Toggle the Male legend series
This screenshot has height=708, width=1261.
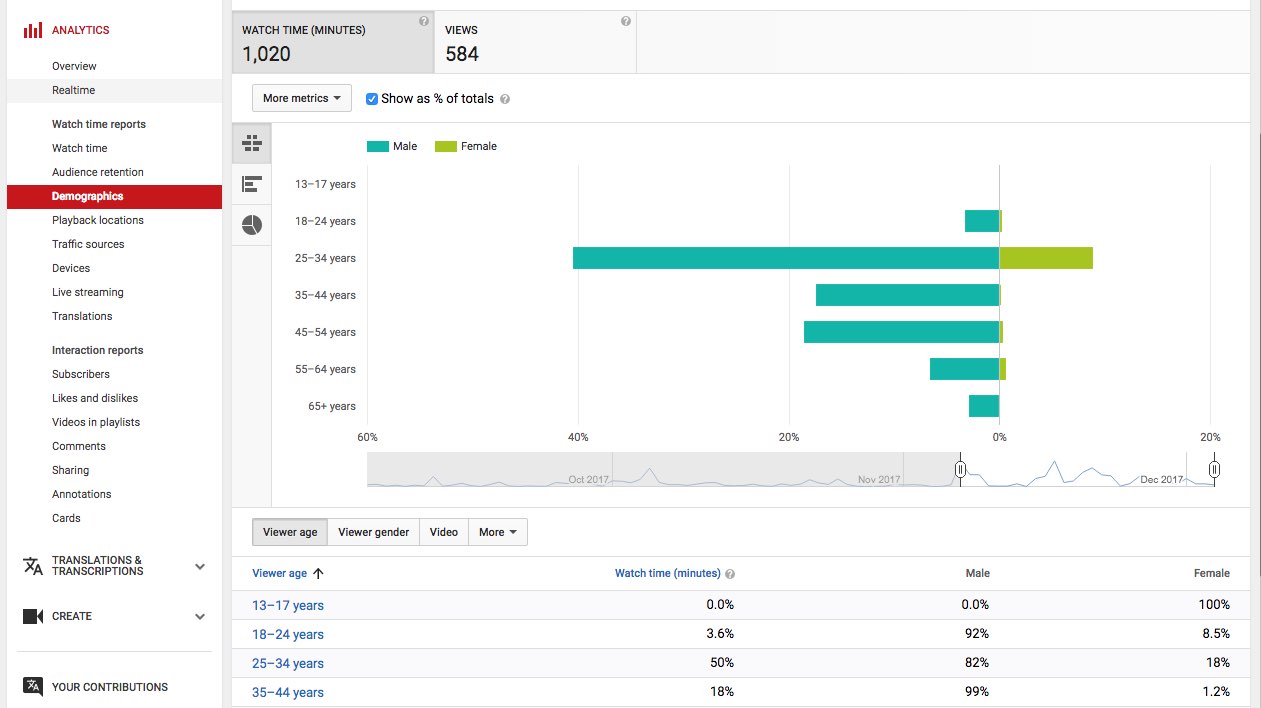pos(392,146)
